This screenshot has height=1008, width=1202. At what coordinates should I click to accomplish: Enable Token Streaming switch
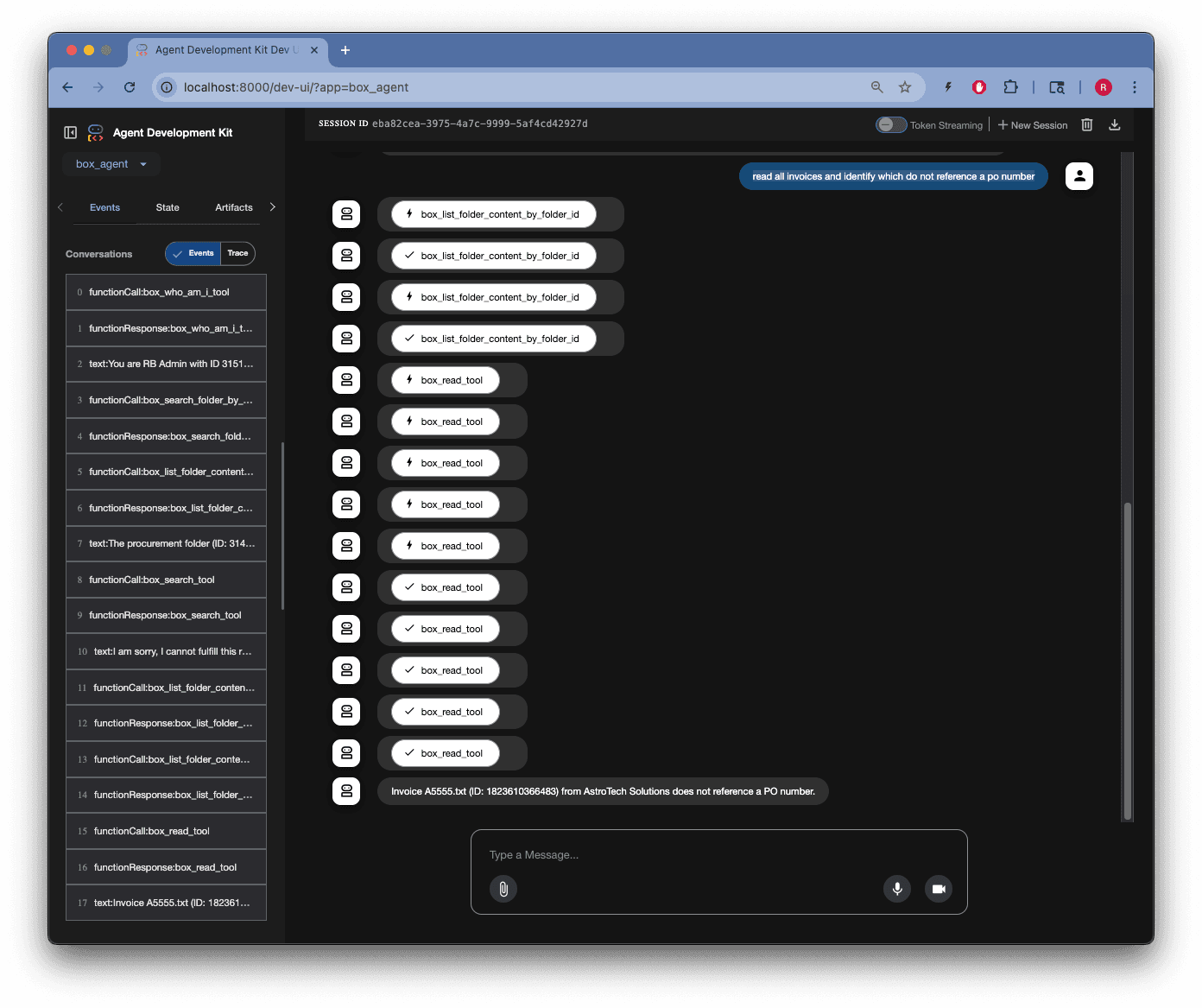click(x=891, y=125)
